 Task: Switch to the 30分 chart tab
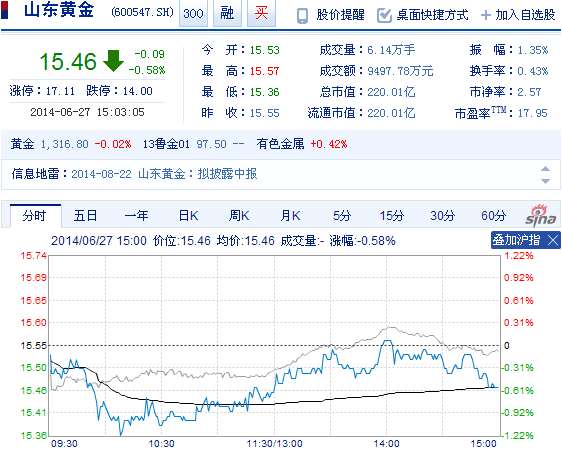[442, 216]
